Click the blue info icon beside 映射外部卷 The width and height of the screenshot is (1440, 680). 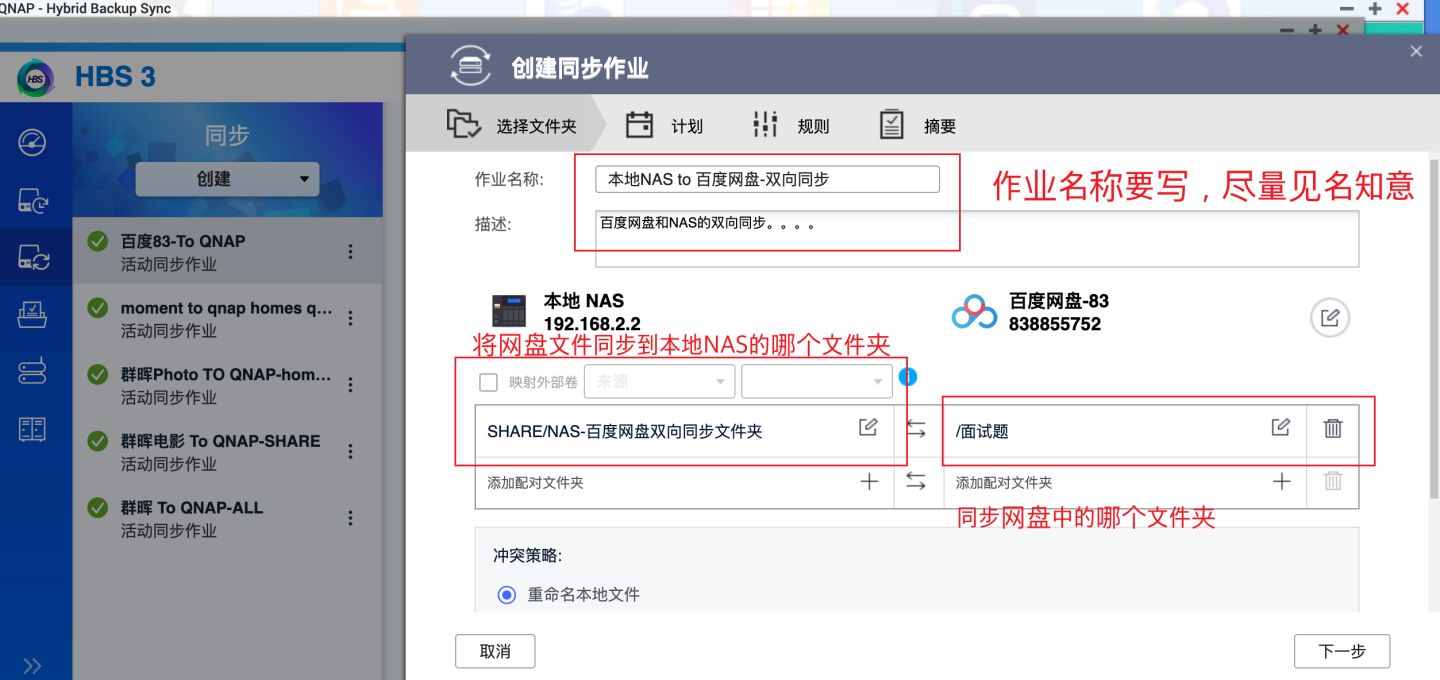pyautogui.click(x=908, y=377)
